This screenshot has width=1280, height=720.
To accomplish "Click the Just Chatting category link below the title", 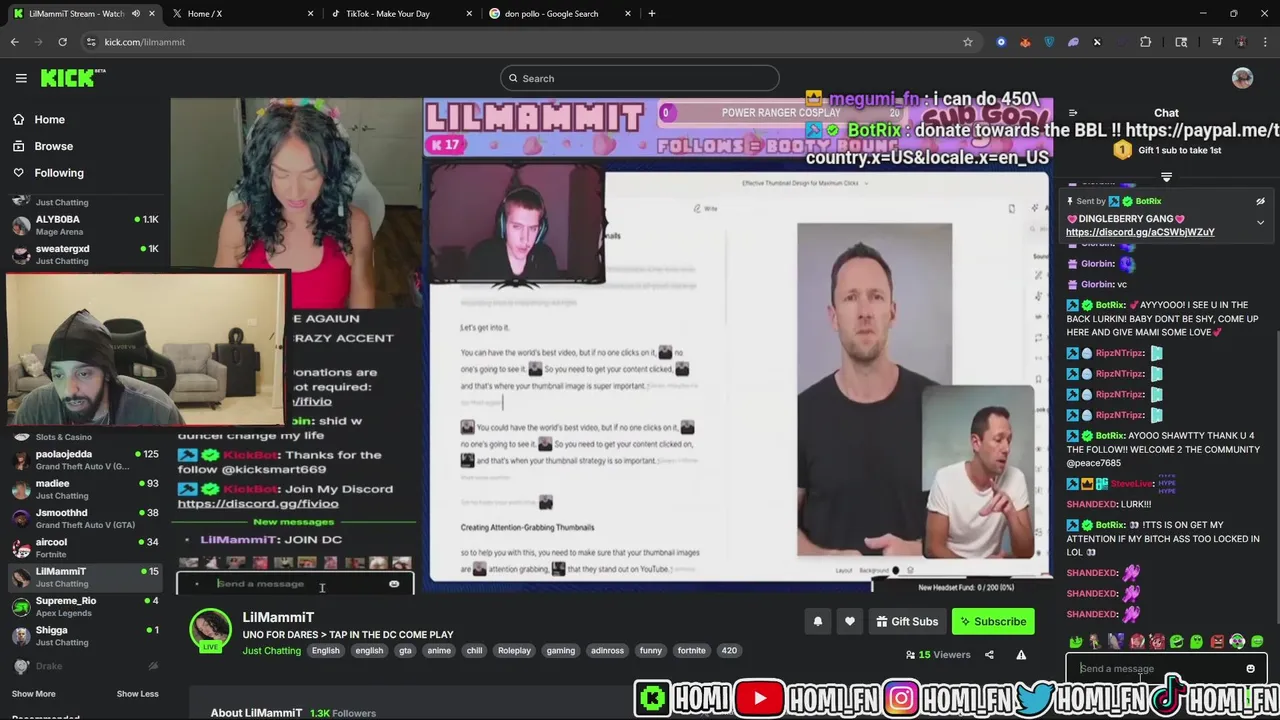I will (271, 651).
